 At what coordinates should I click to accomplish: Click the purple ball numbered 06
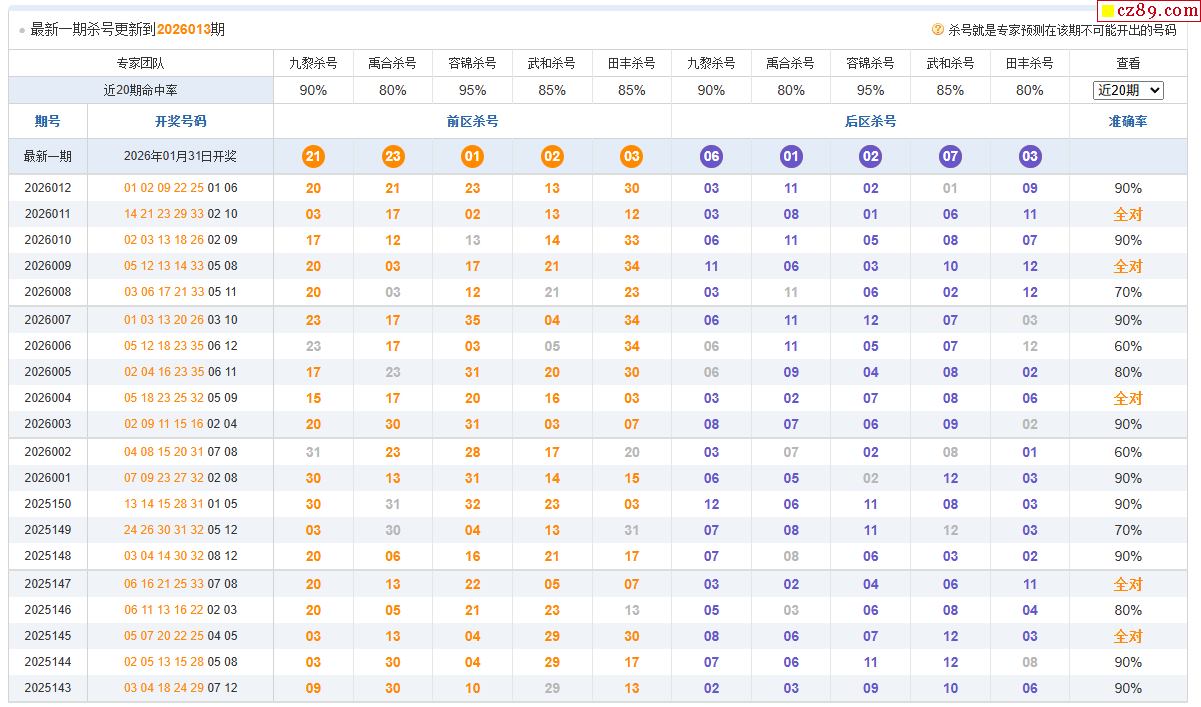tap(711, 156)
